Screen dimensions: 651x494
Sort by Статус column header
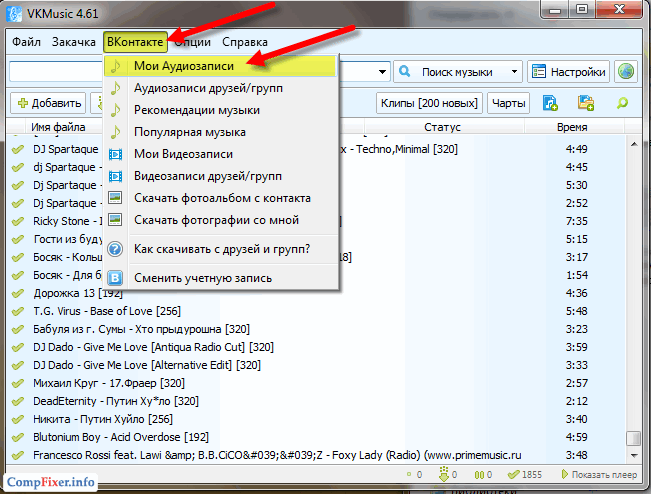443,127
